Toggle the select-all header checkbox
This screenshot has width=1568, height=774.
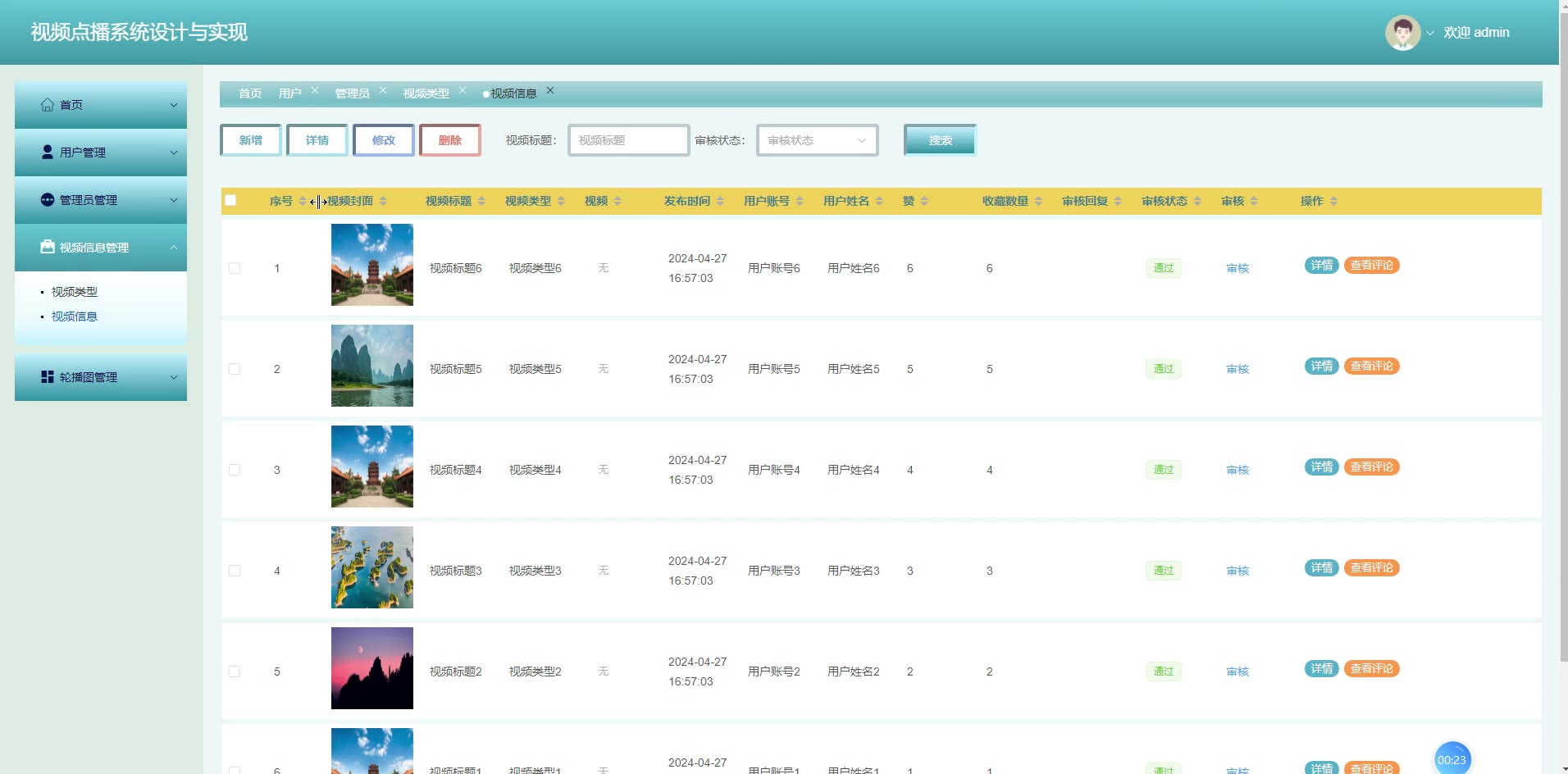(230, 200)
